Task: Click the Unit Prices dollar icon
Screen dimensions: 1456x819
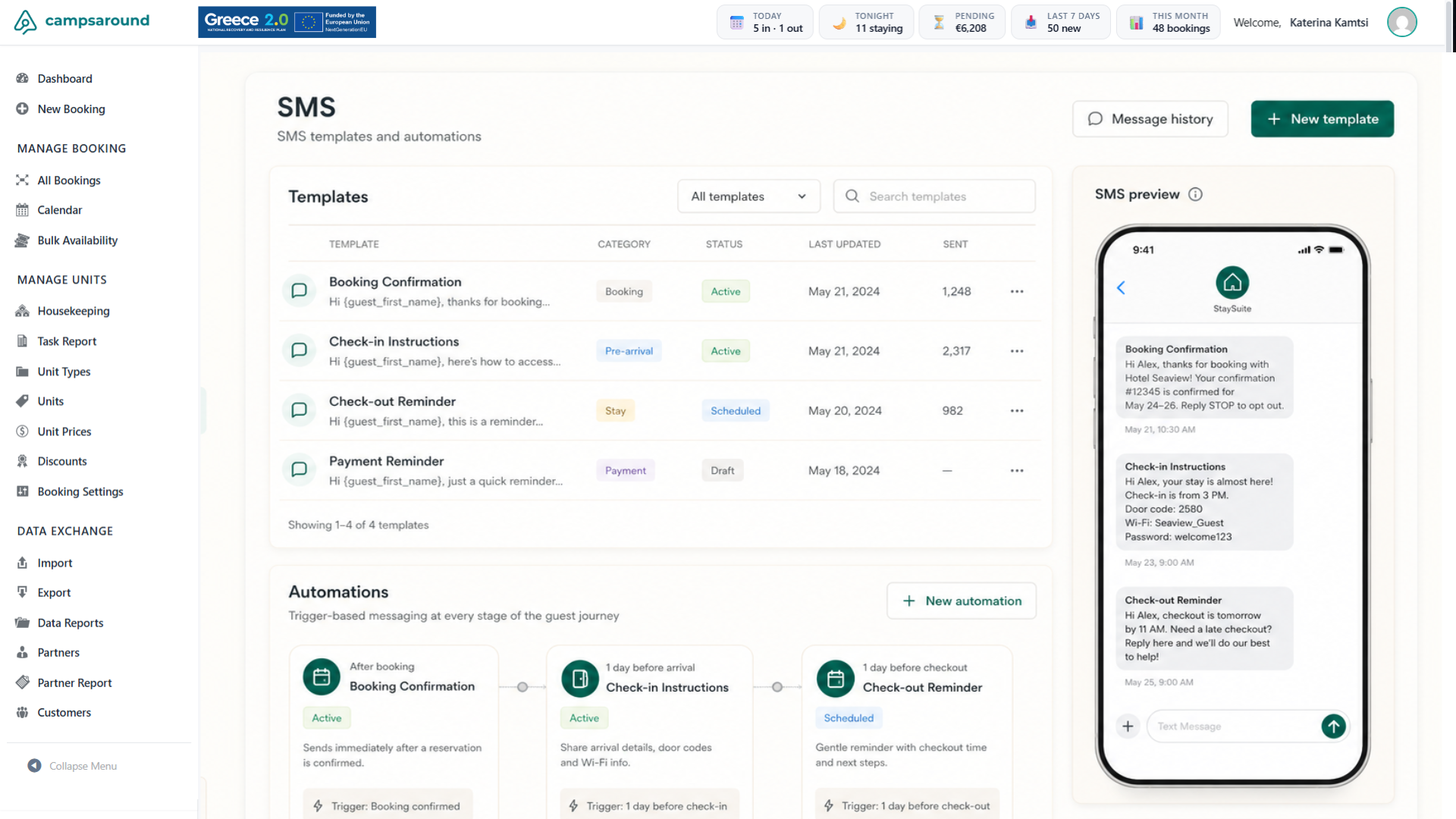Action: (x=22, y=431)
